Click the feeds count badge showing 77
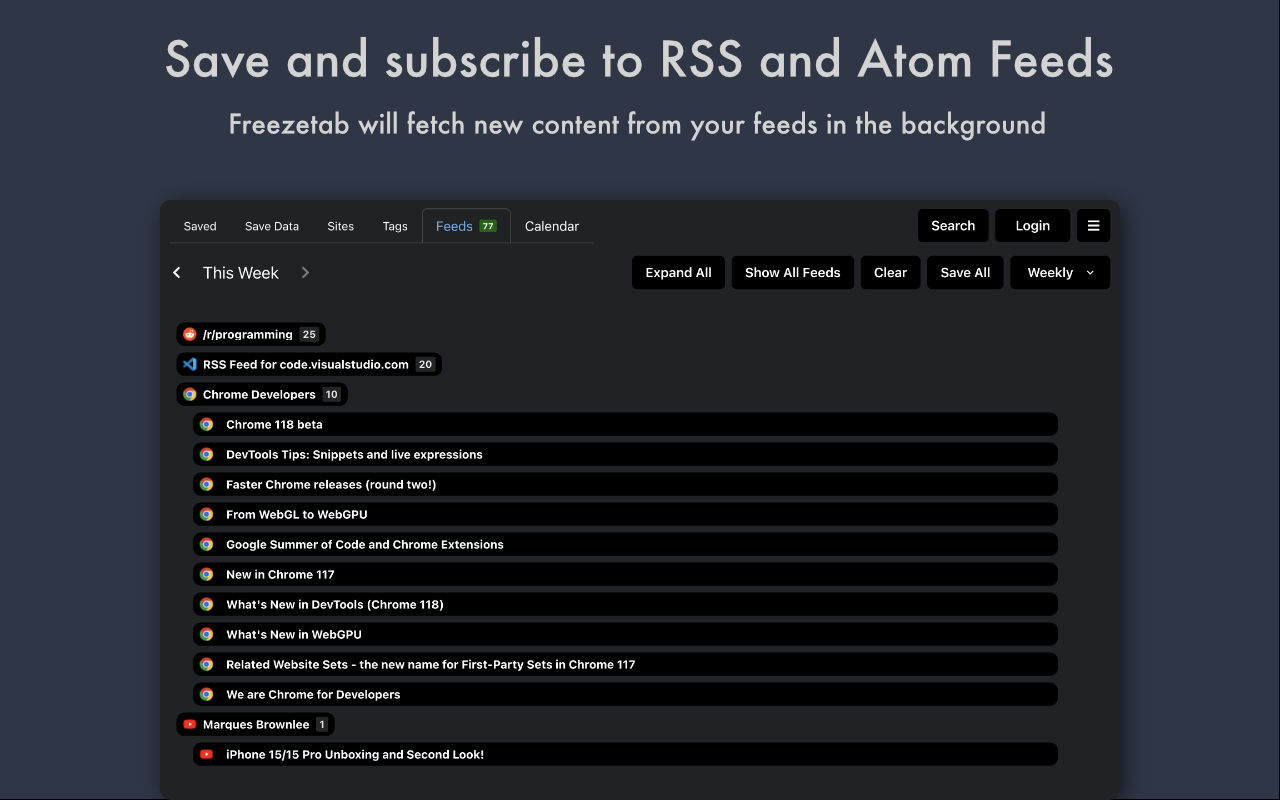This screenshot has height=800, width=1280. click(x=488, y=226)
